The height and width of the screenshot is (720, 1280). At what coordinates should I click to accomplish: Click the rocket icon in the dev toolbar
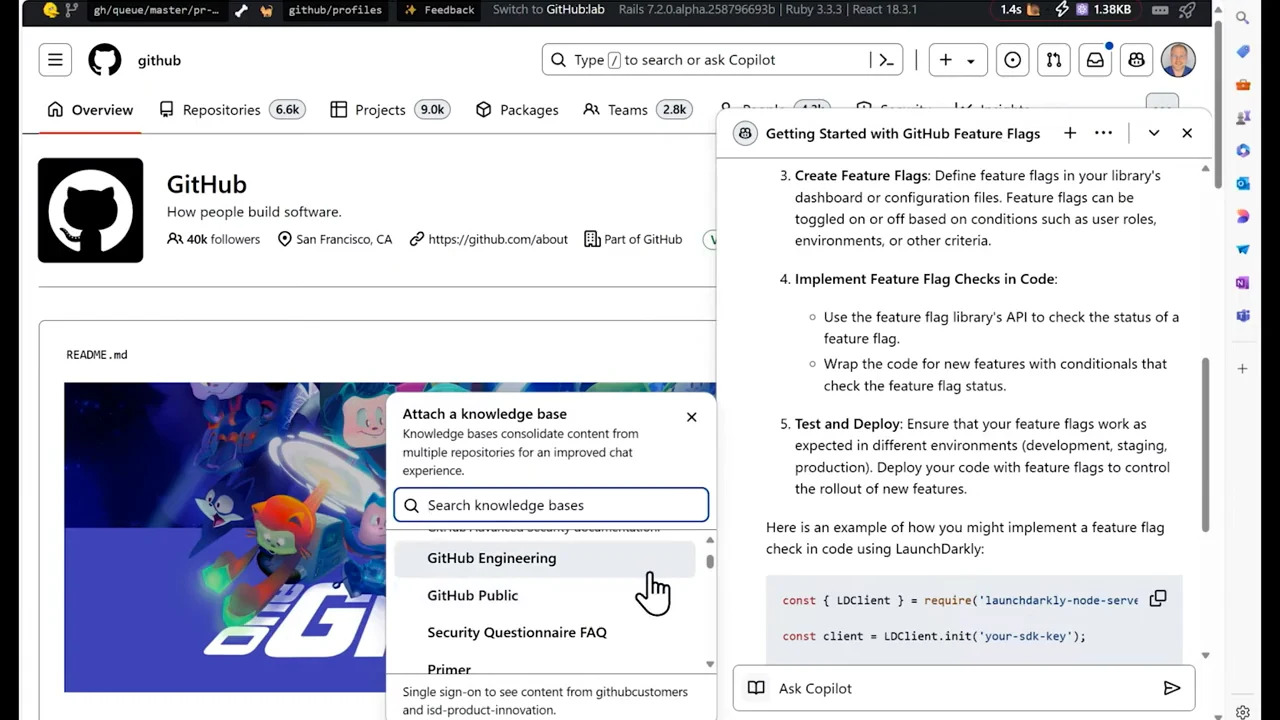coord(1187,10)
